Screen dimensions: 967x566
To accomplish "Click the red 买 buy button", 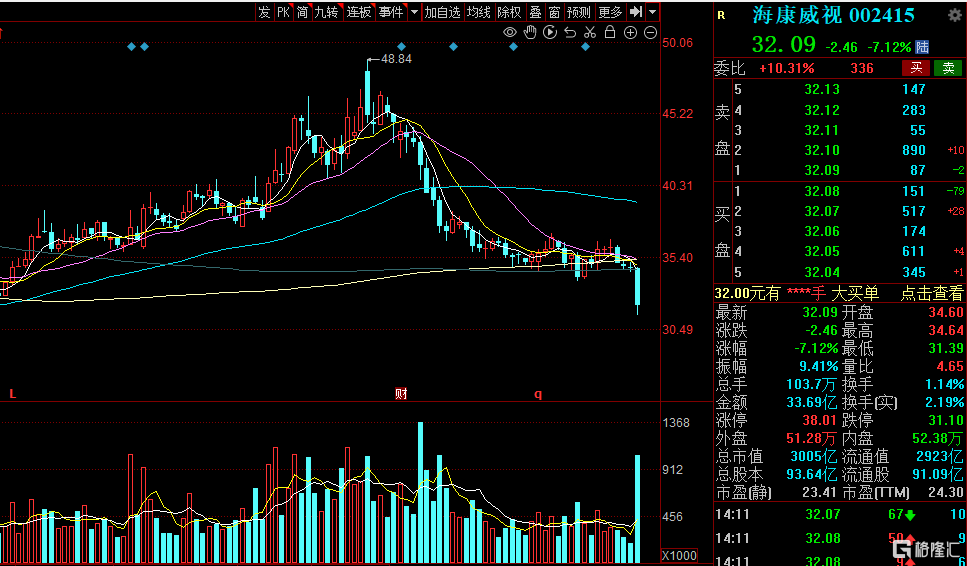I will (x=916, y=68).
